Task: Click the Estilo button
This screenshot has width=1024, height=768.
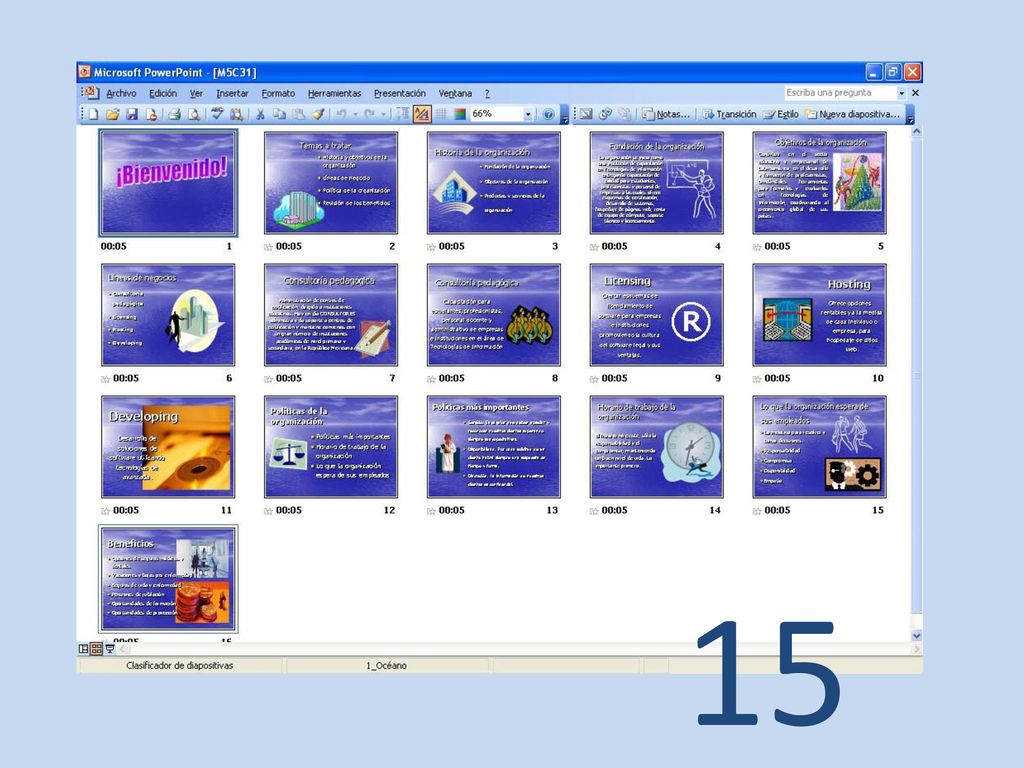Action: click(x=780, y=114)
